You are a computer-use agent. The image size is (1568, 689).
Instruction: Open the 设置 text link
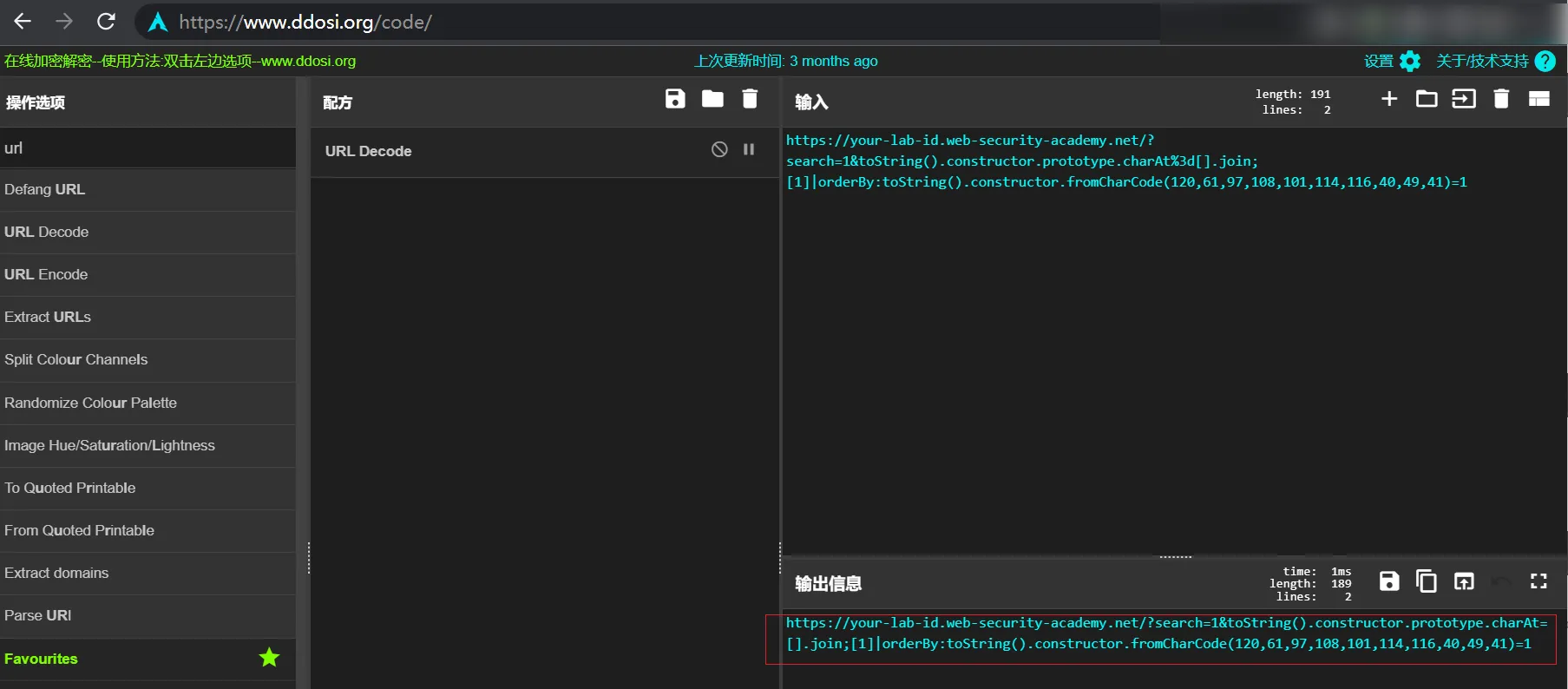(x=1379, y=61)
